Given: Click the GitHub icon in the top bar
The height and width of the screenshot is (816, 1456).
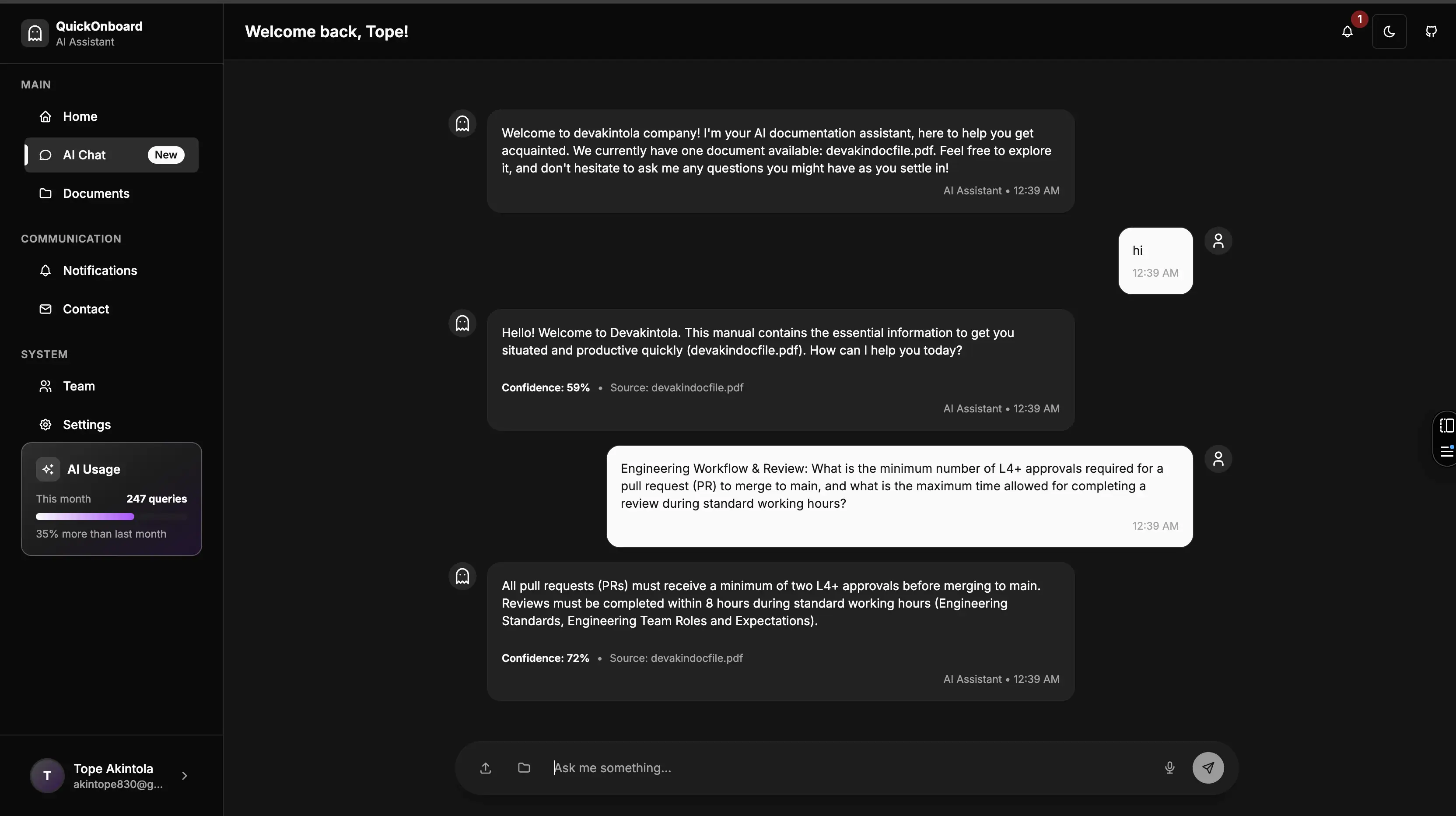Looking at the screenshot, I should tap(1431, 32).
